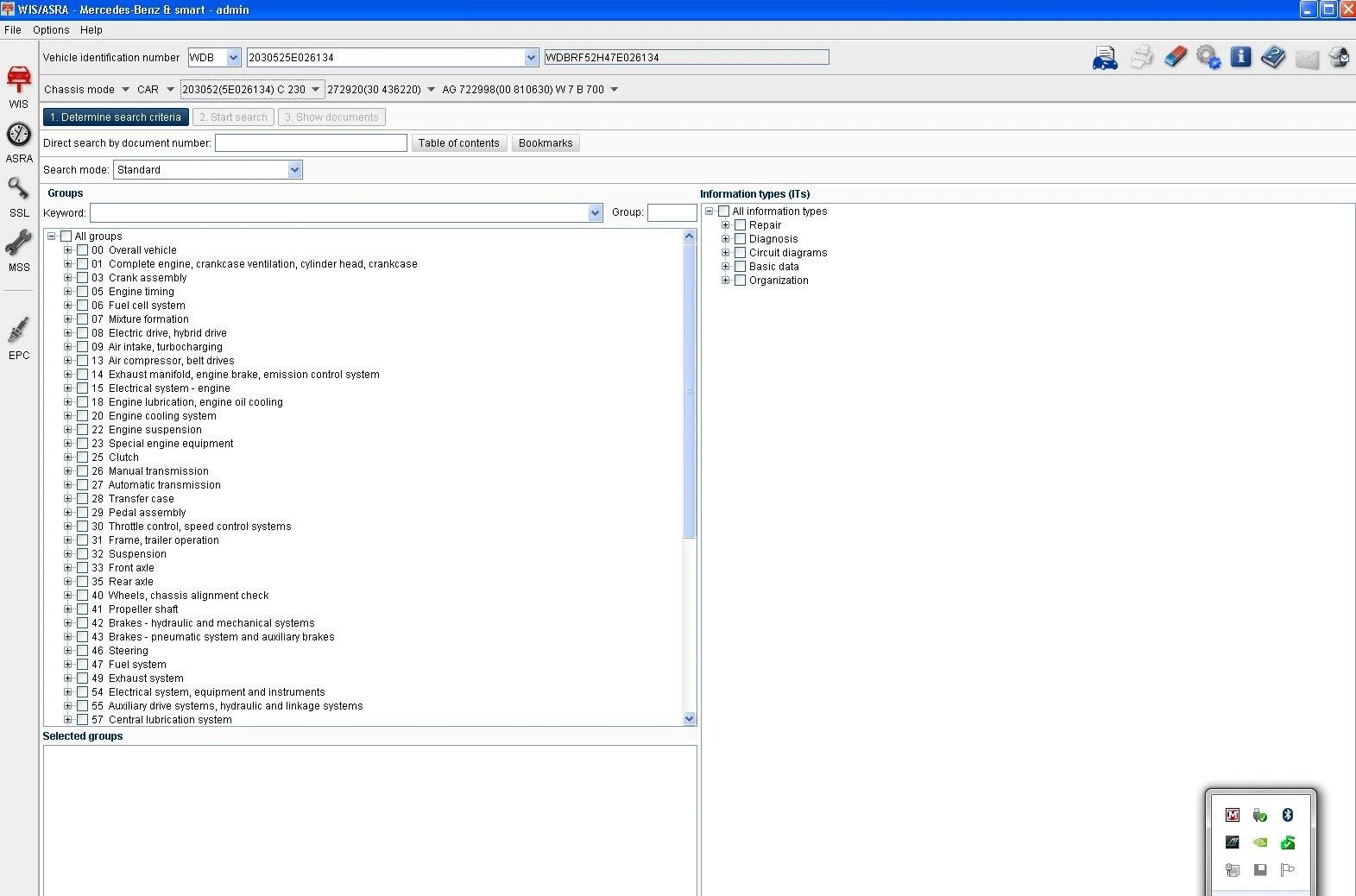The height and width of the screenshot is (896, 1356).
Task: Click the Table of contents button
Action: coord(458,143)
